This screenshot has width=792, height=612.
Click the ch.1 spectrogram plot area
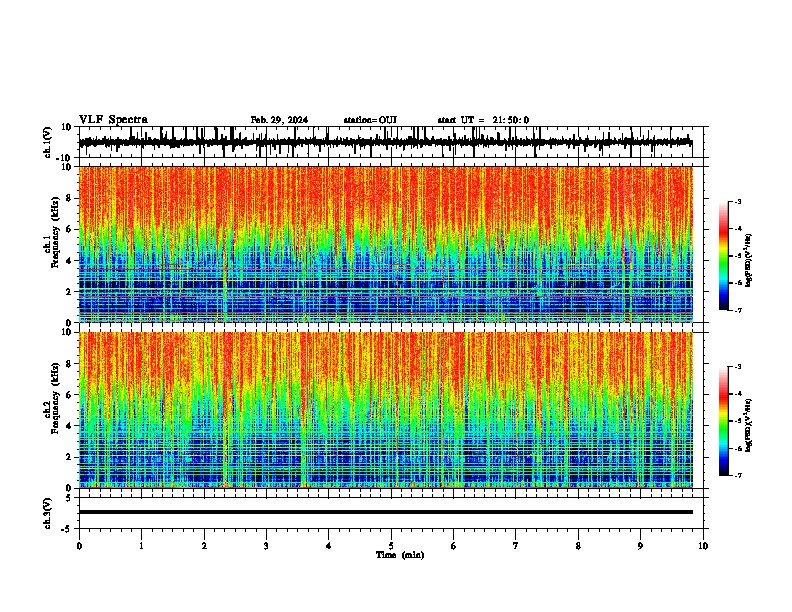pyautogui.click(x=385, y=244)
